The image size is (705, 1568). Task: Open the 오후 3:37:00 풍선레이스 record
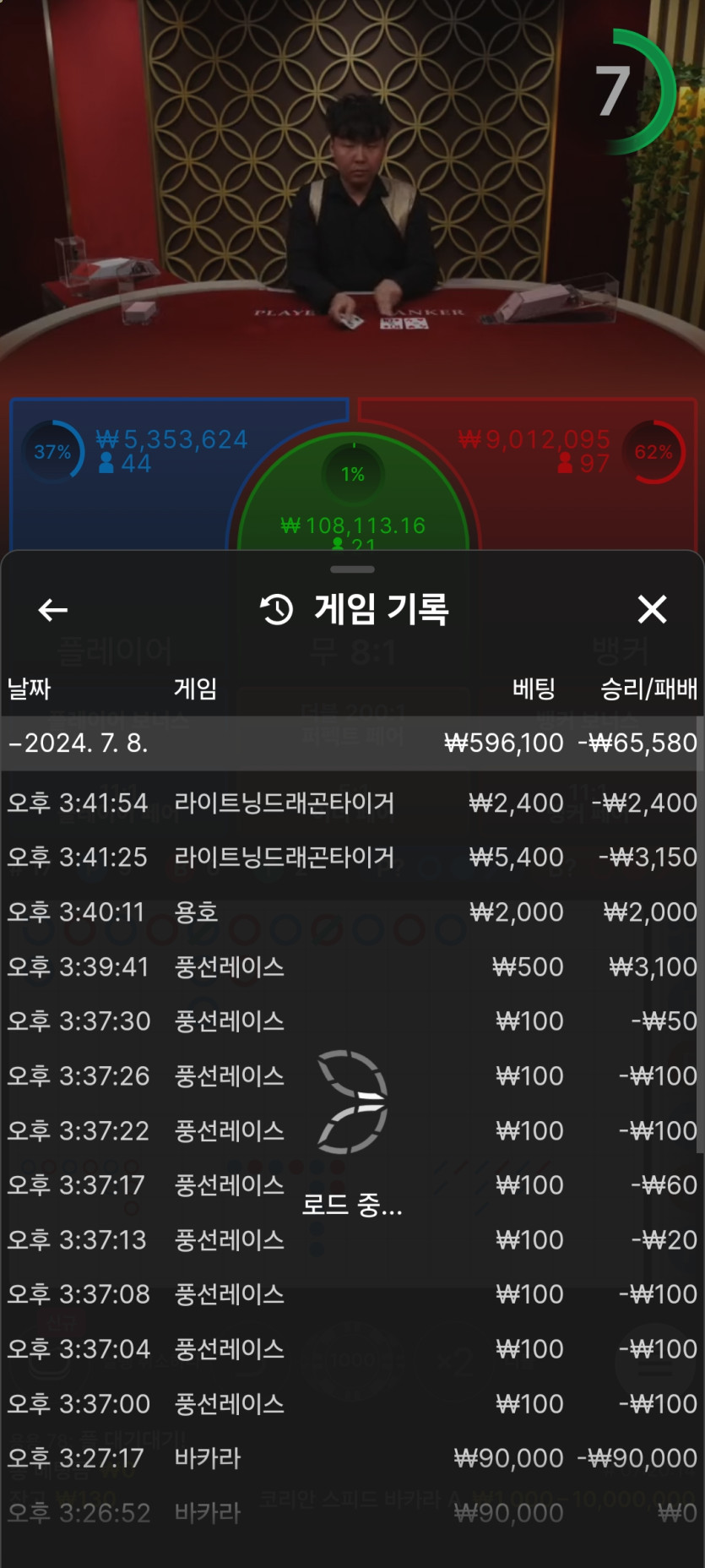pyautogui.click(x=352, y=1404)
